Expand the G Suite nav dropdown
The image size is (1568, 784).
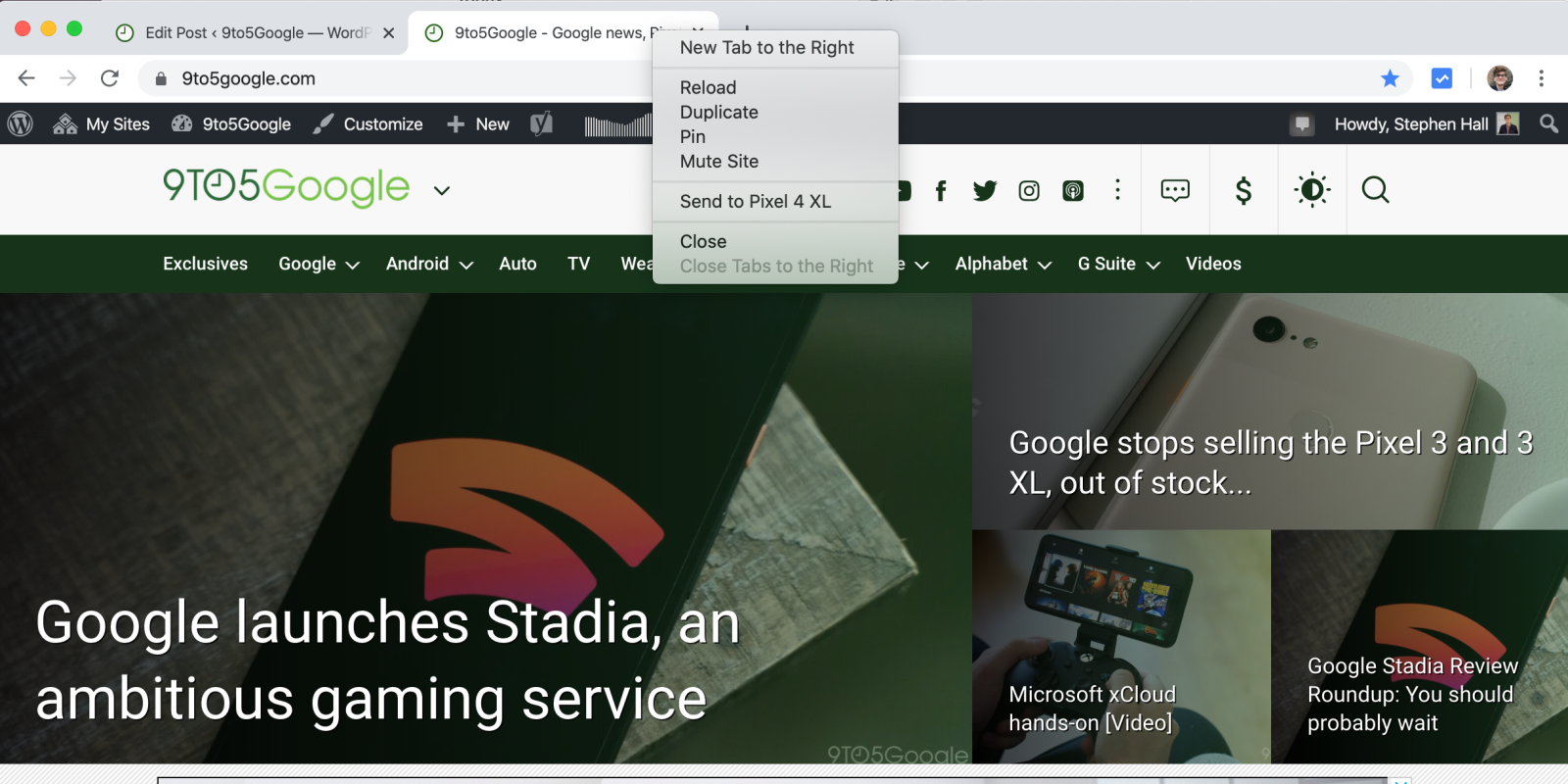coord(1118,265)
